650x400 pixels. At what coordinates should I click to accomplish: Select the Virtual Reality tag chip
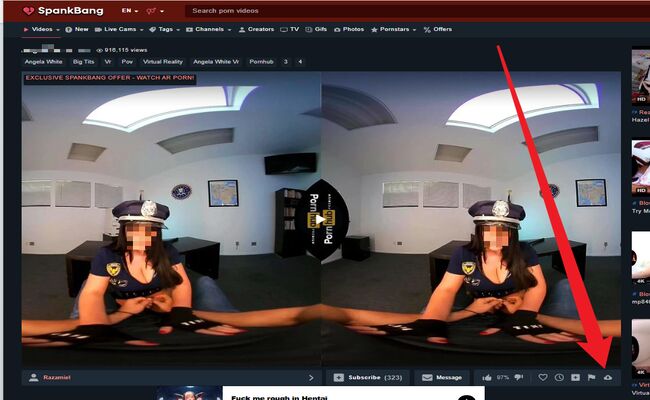pyautogui.click(x=163, y=62)
